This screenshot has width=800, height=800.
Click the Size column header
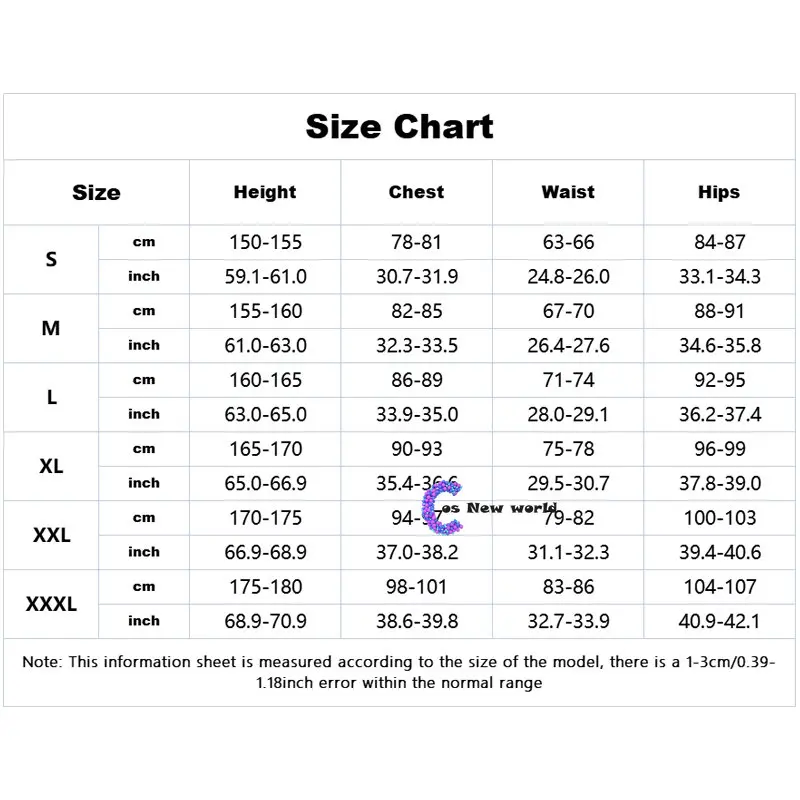pos(96,193)
